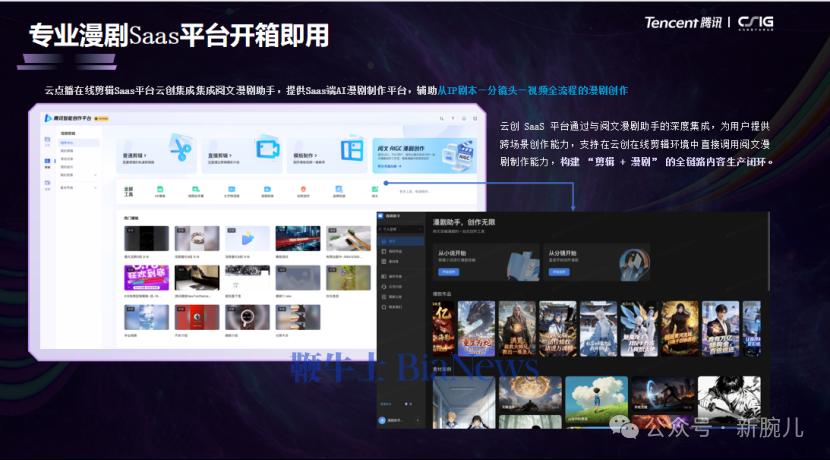
Task: Click the start button under 从分镜开始
Action: 559,272
